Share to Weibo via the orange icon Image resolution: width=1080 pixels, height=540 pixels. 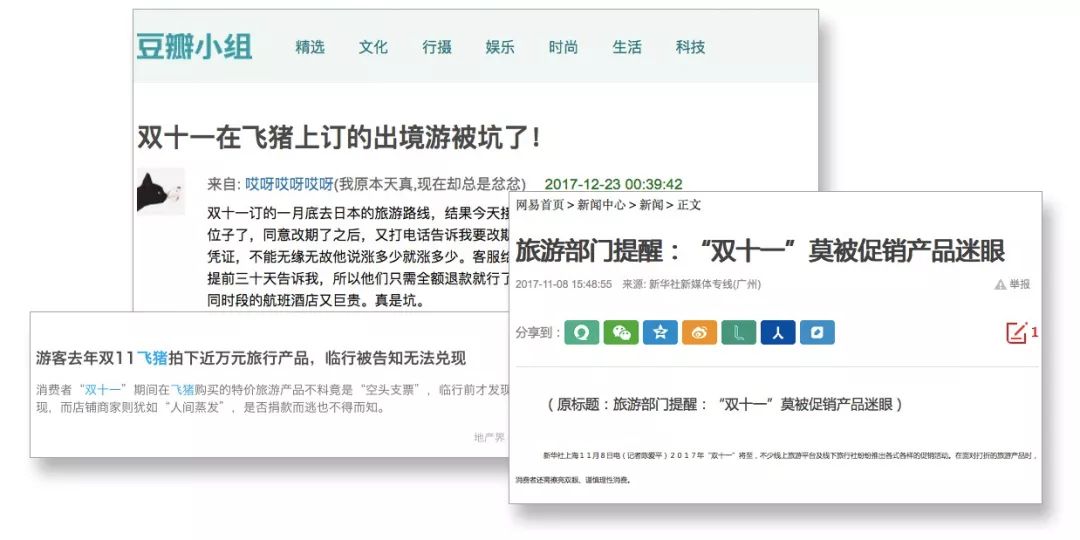pyautogui.click(x=699, y=332)
